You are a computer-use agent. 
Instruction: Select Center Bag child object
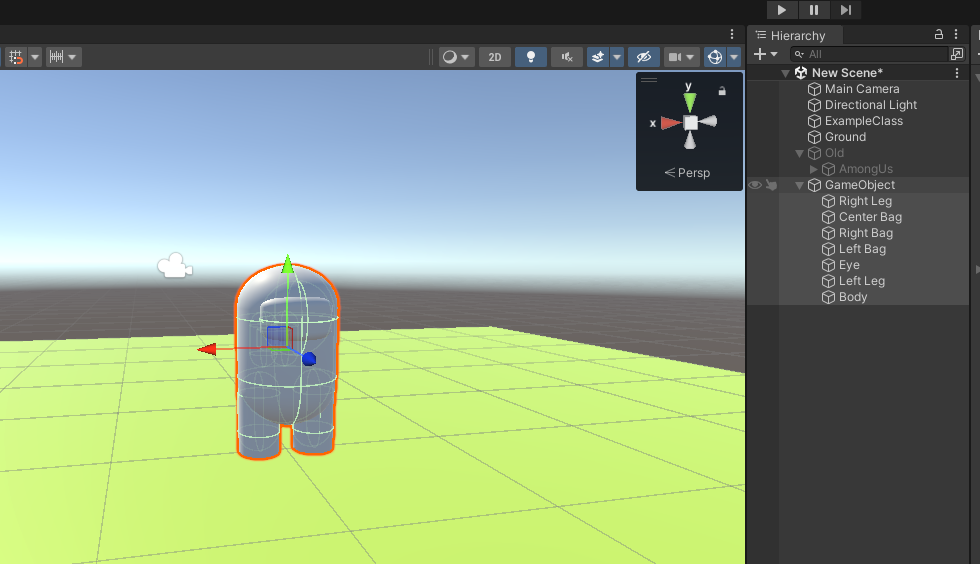point(870,217)
